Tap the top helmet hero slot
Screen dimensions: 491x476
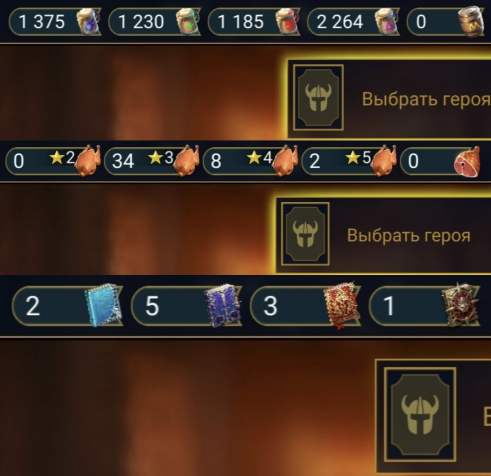(318, 97)
